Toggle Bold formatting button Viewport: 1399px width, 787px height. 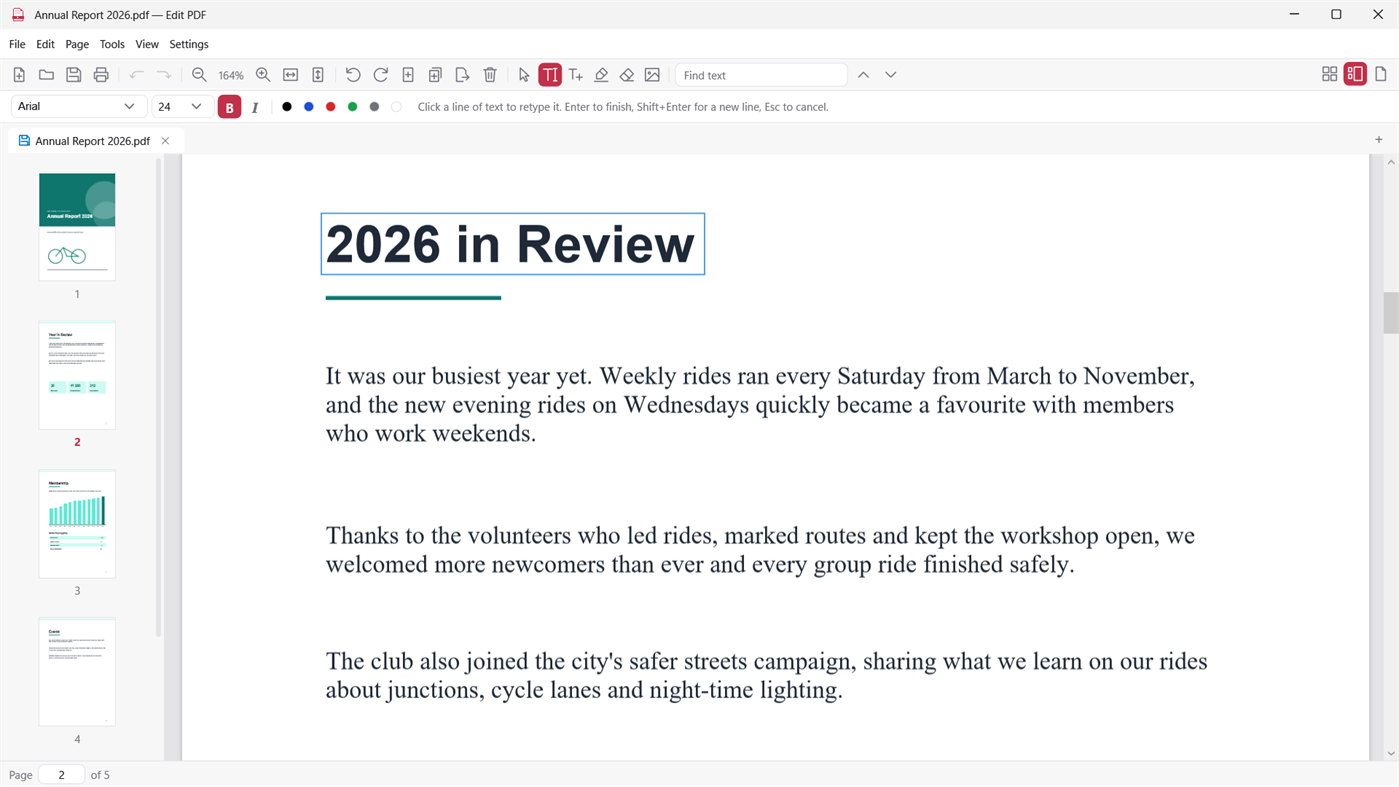(229, 107)
